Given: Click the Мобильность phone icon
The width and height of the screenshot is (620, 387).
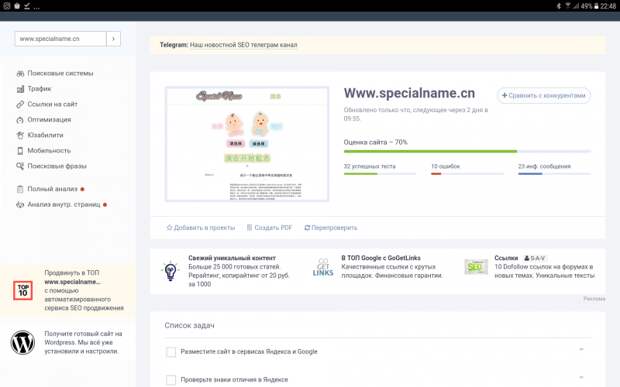Looking at the screenshot, I should coord(20,151).
